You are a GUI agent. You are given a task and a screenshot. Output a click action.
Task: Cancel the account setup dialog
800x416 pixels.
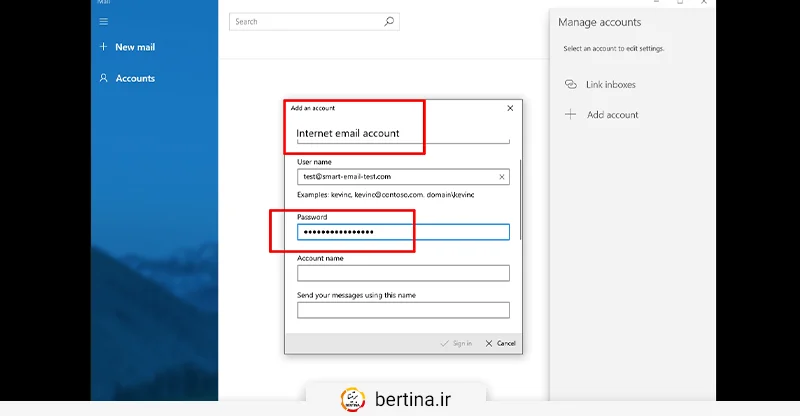click(501, 343)
